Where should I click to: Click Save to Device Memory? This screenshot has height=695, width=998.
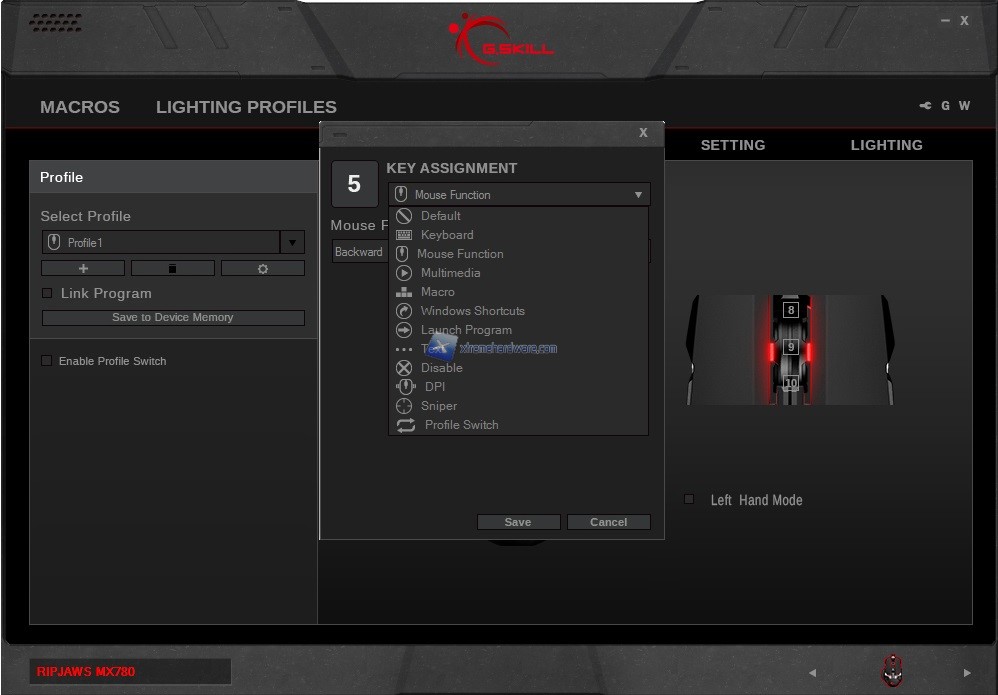click(173, 318)
